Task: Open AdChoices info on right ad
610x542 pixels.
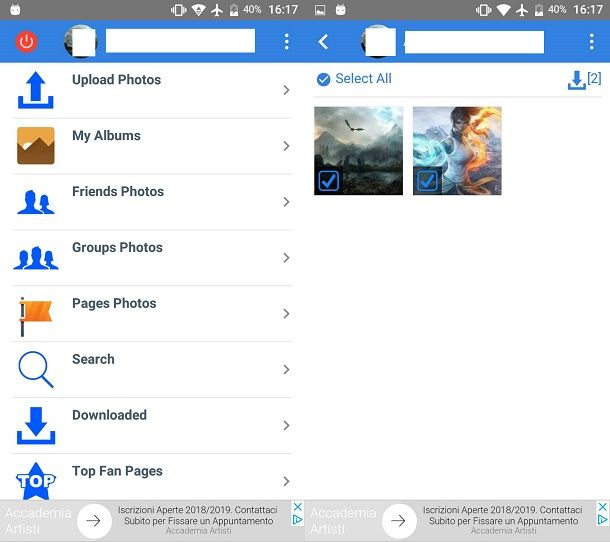Action: [x=602, y=519]
